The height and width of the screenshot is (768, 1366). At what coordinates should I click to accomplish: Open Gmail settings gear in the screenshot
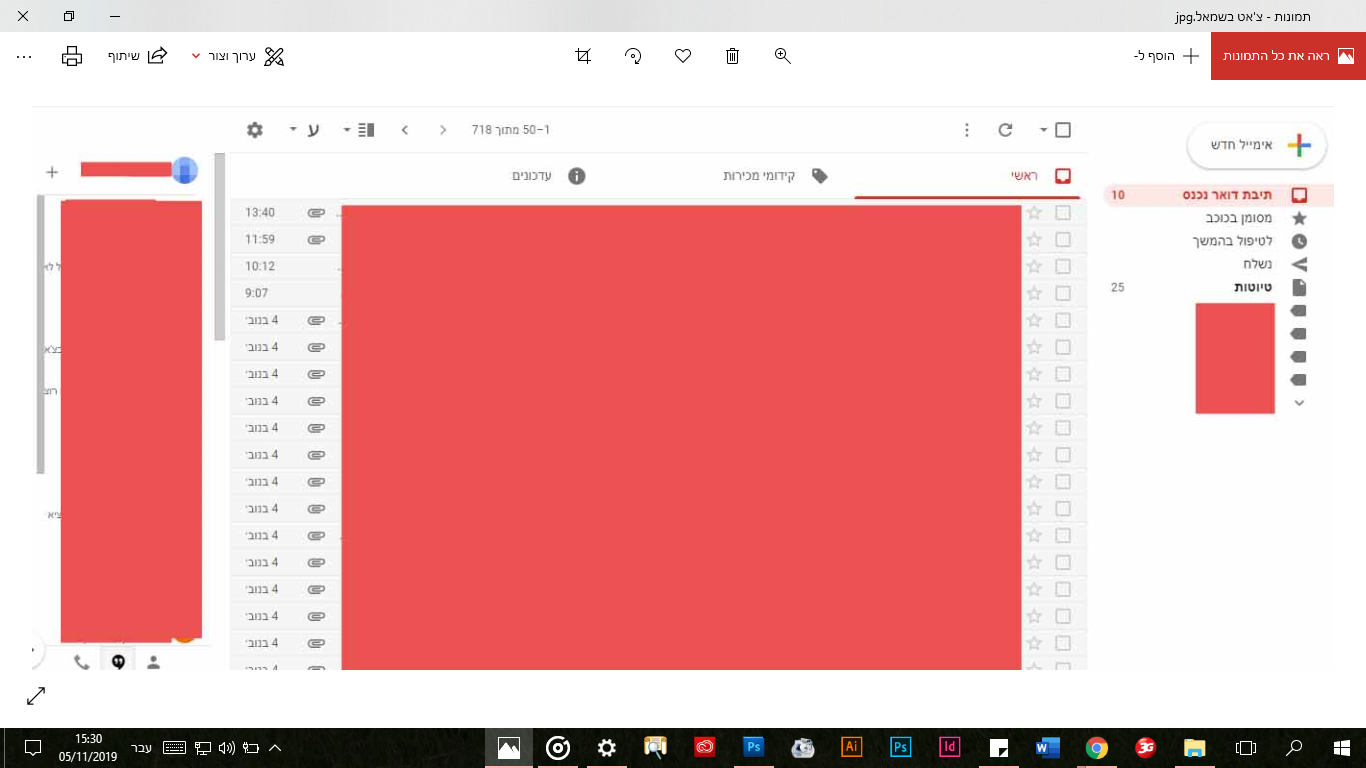tap(255, 130)
